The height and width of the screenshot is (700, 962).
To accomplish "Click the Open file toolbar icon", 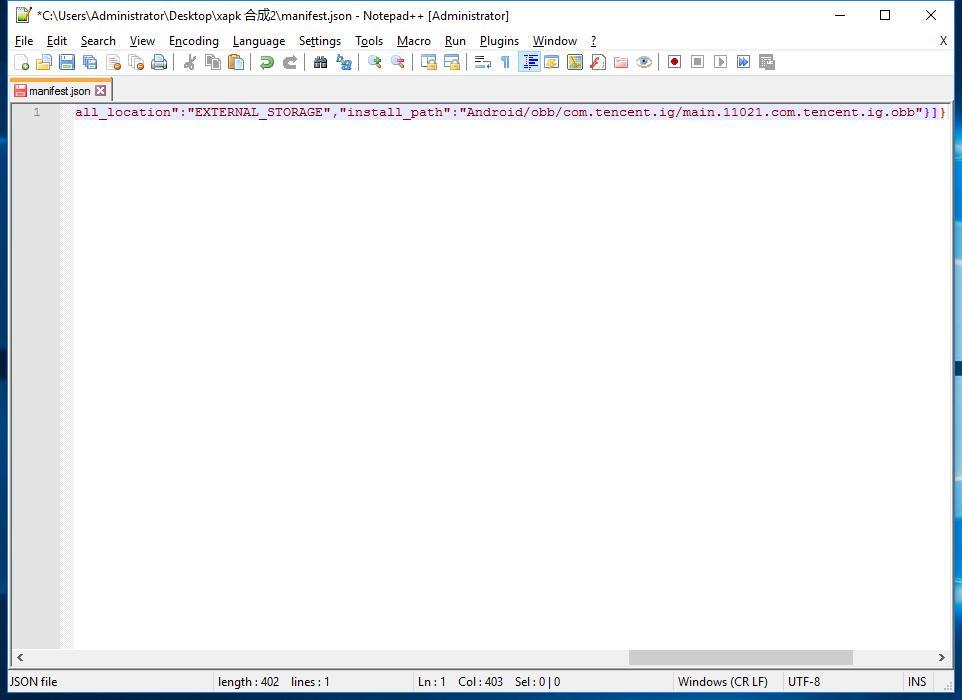I will pos(44,62).
